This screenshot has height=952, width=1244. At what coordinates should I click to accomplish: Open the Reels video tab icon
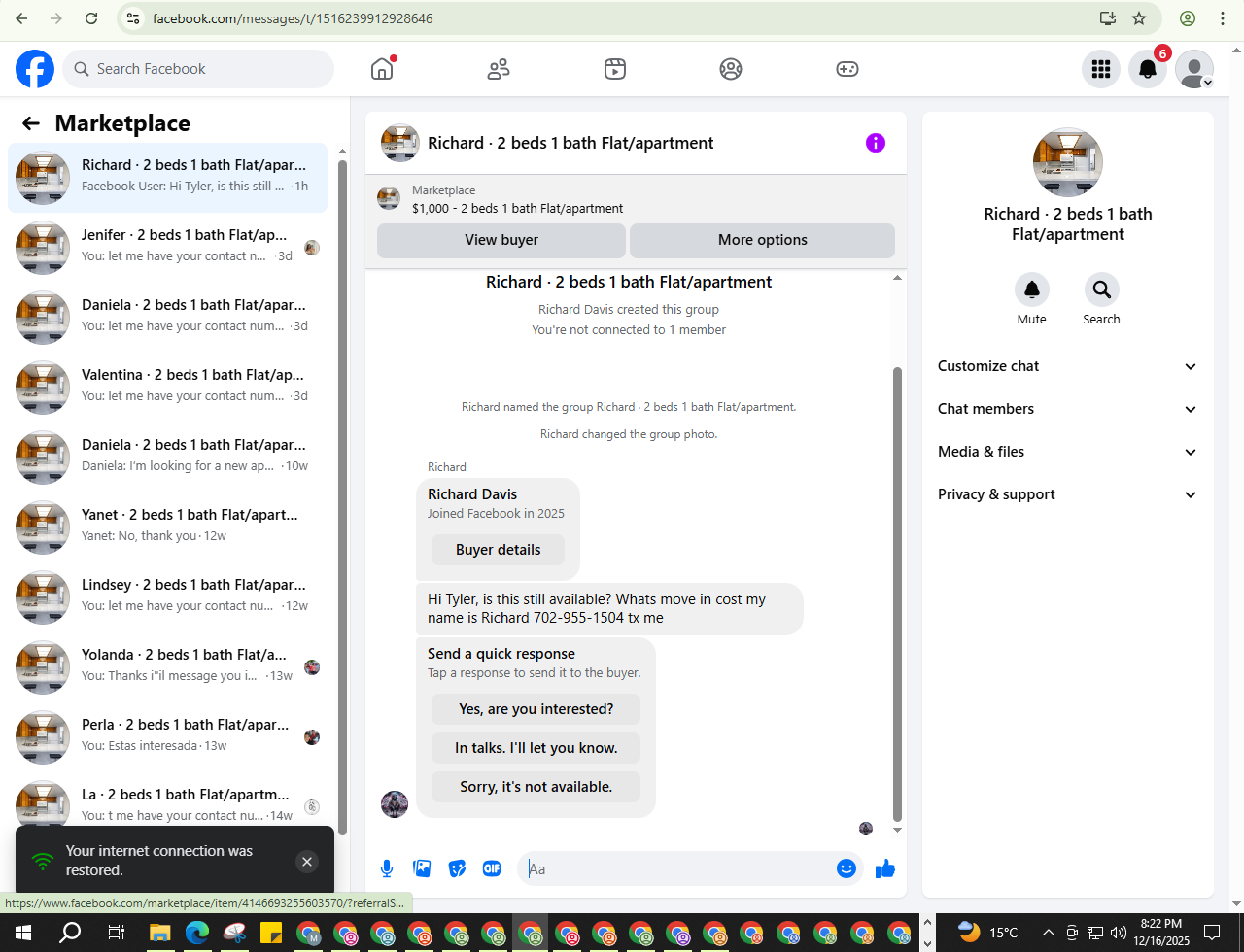614,69
